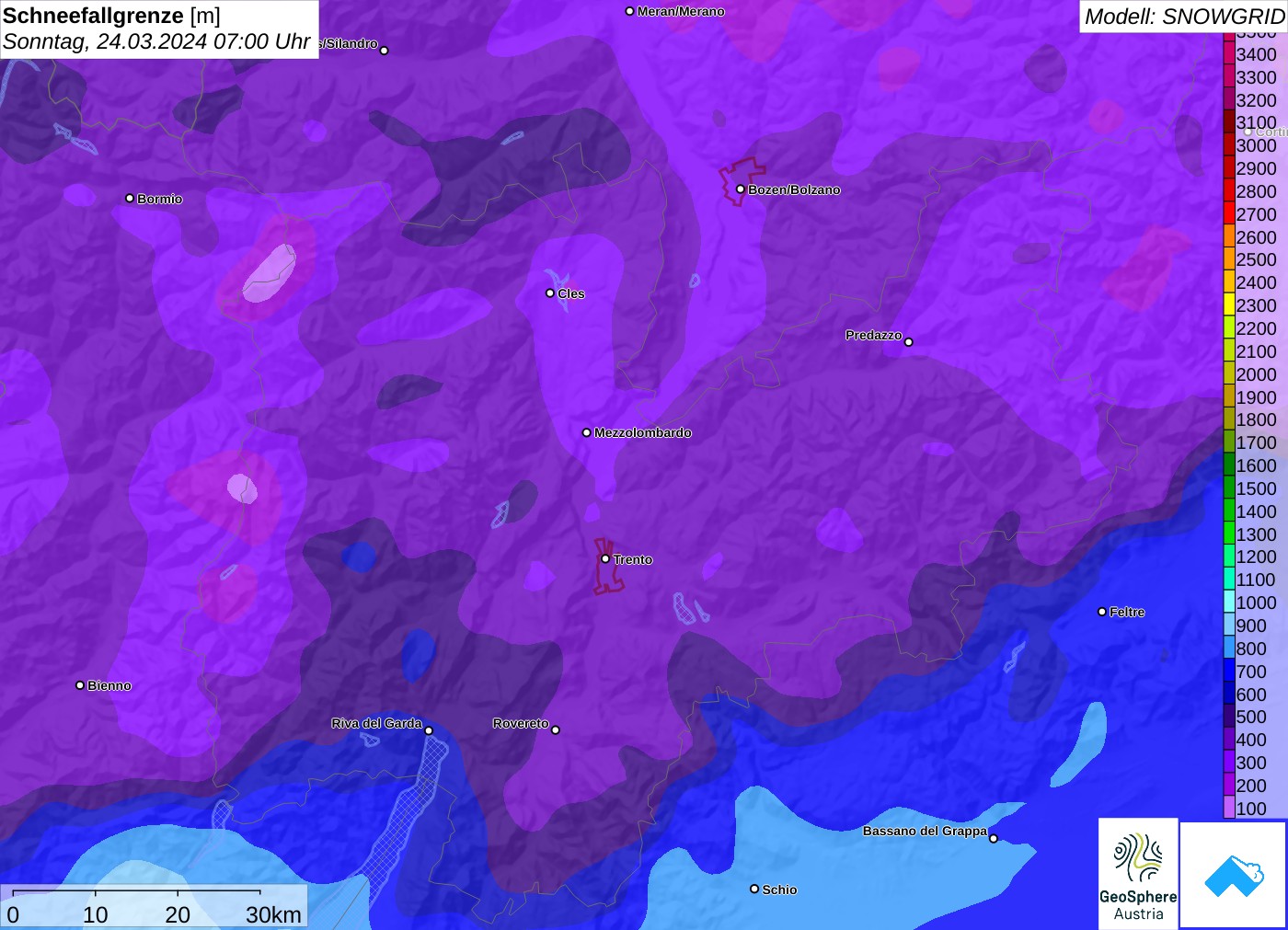Click the legend value '2100'

[x=1256, y=351]
